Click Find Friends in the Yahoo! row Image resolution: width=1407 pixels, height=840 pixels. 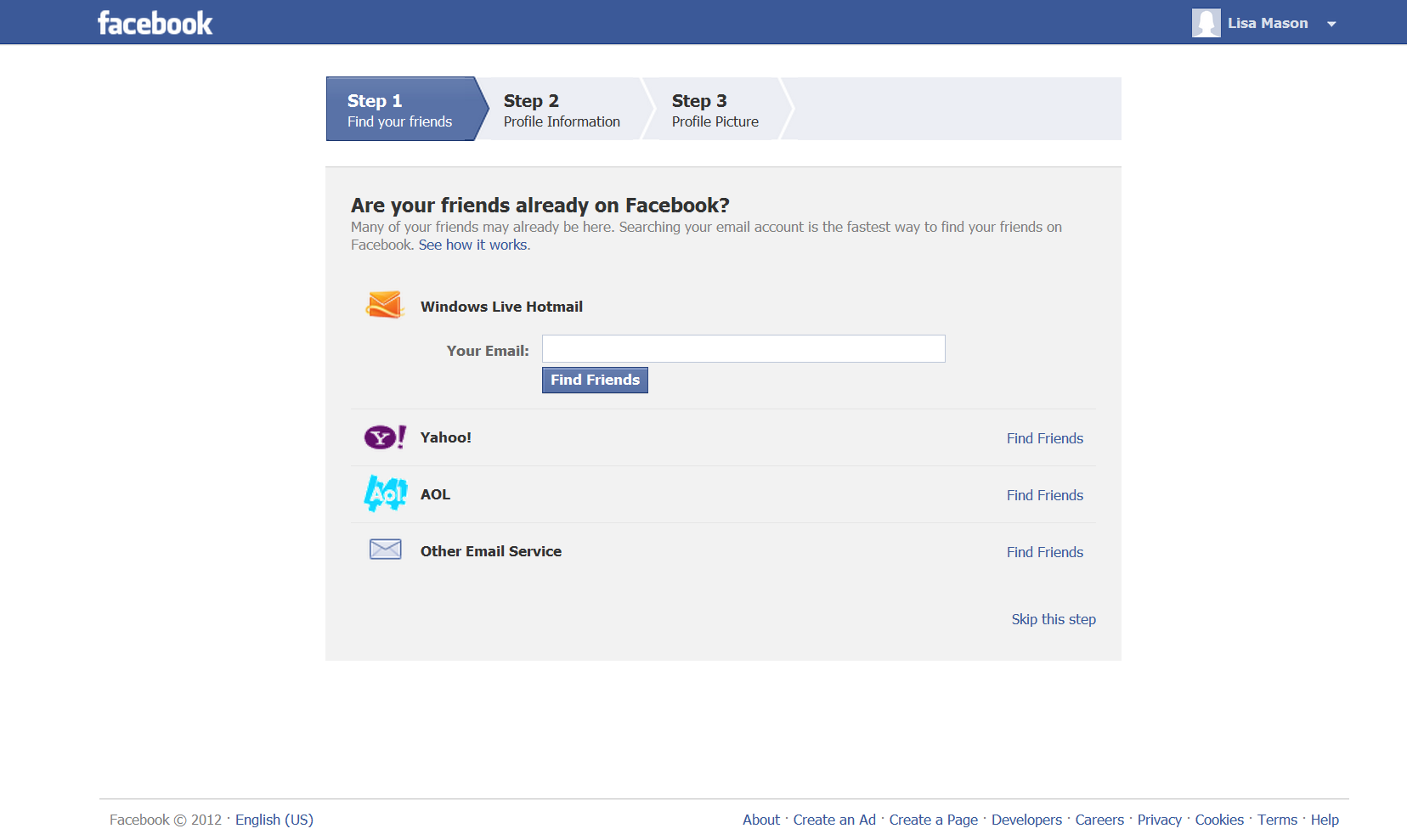tap(1045, 438)
